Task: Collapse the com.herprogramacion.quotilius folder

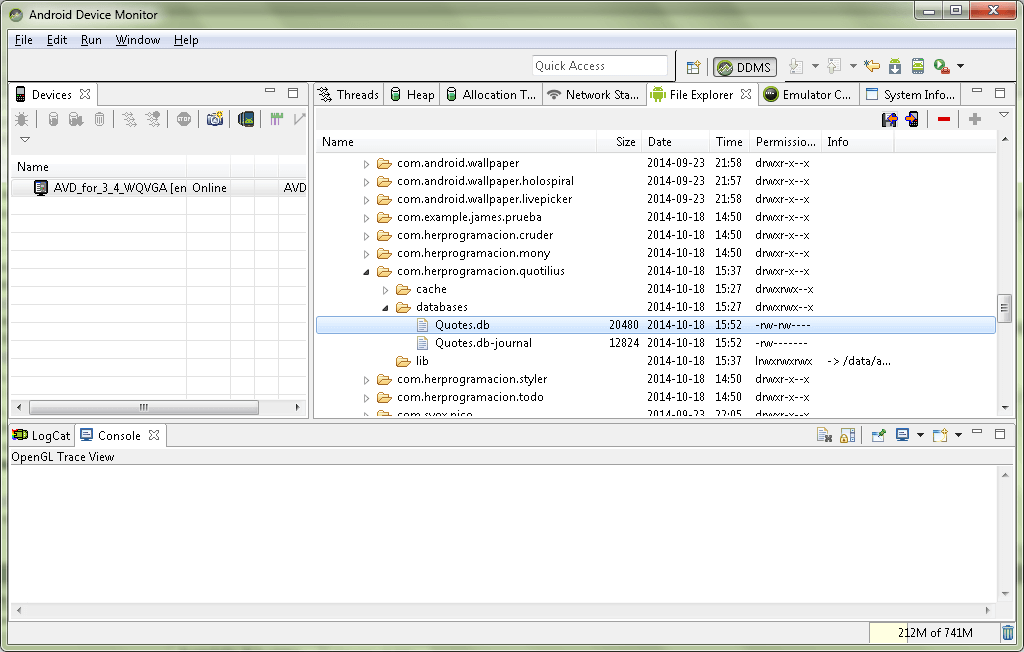Action: click(x=366, y=272)
